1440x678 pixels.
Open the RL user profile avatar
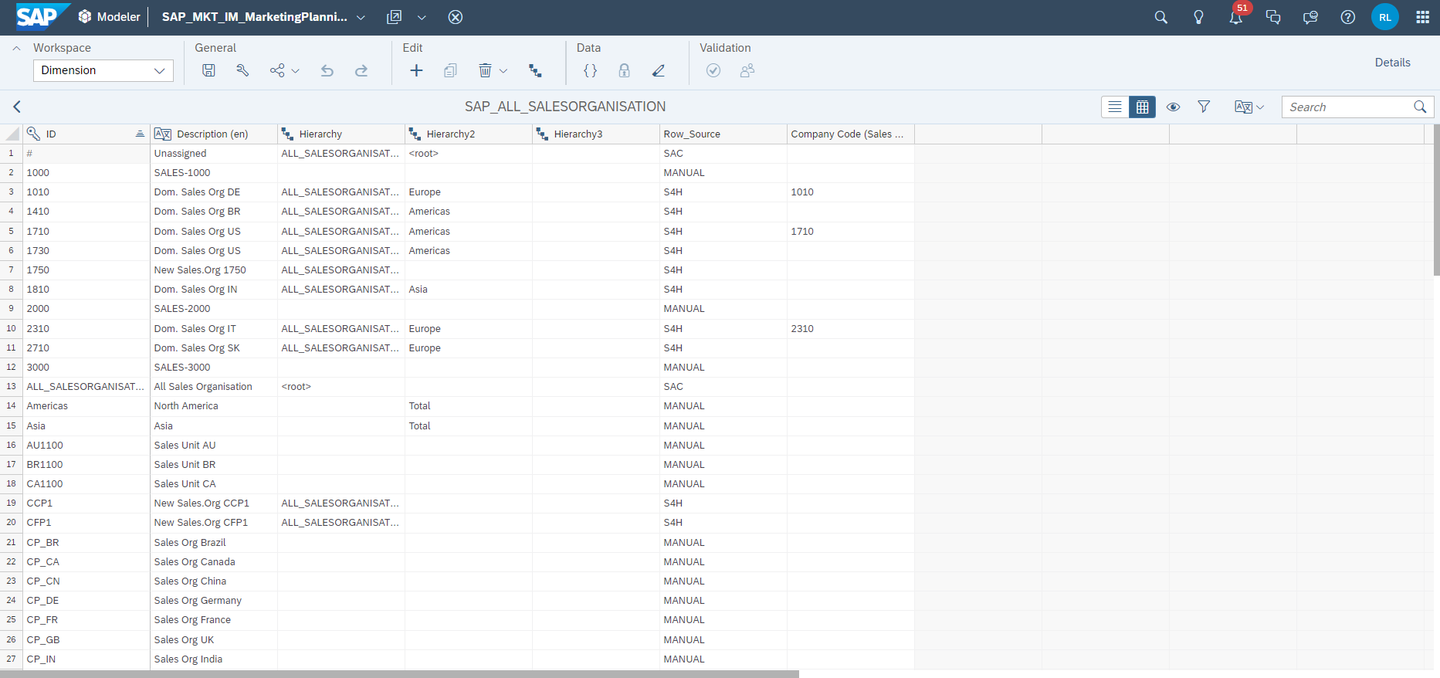[x=1385, y=17]
